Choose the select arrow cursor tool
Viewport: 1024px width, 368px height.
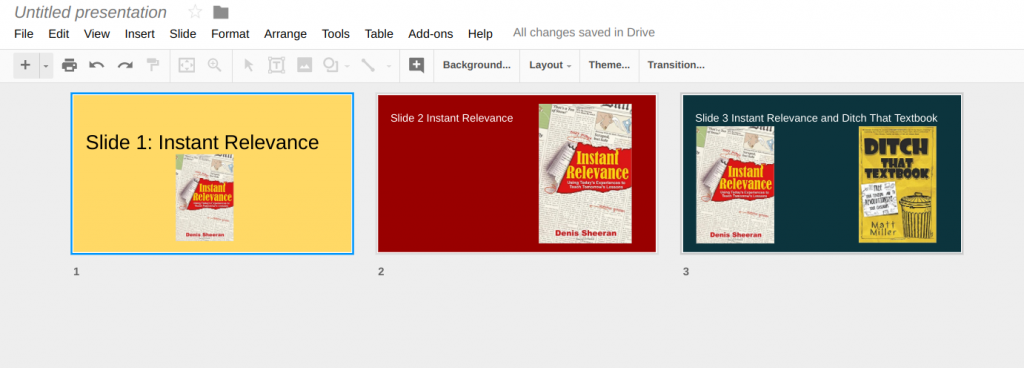point(248,65)
